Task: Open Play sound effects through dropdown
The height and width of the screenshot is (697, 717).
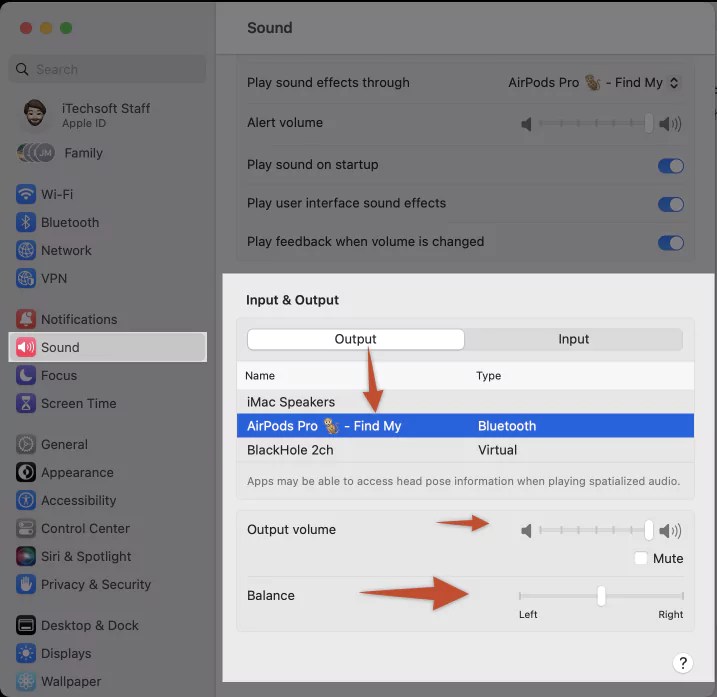Action: click(594, 83)
